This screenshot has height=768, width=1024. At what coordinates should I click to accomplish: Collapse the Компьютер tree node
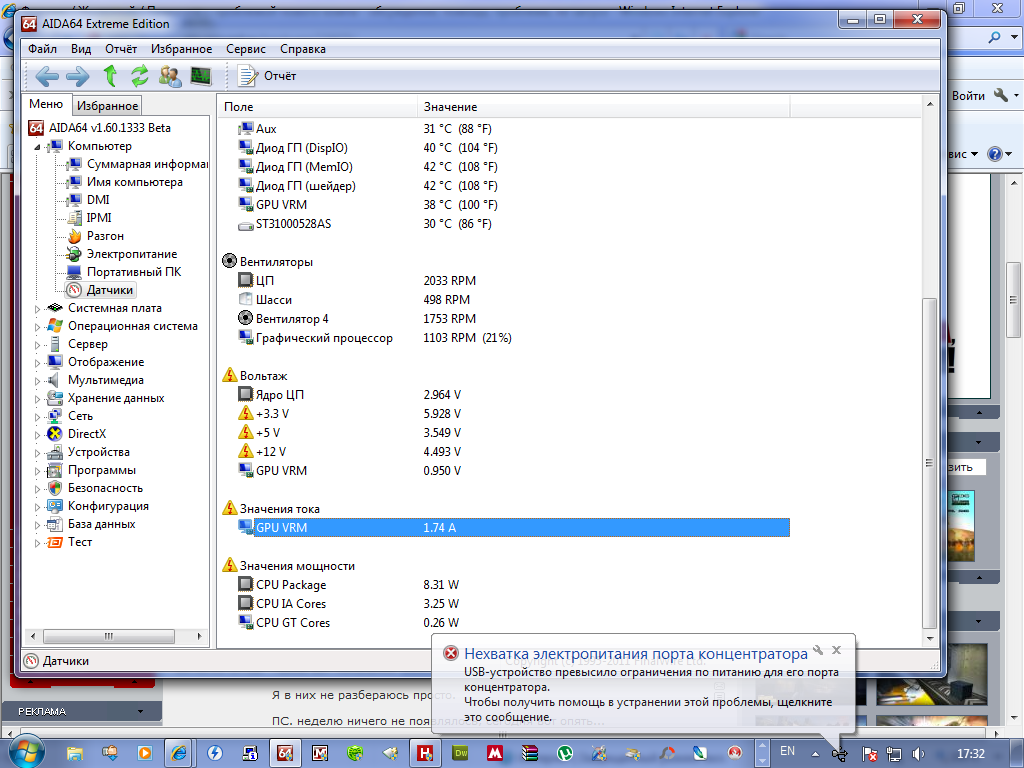[37, 147]
